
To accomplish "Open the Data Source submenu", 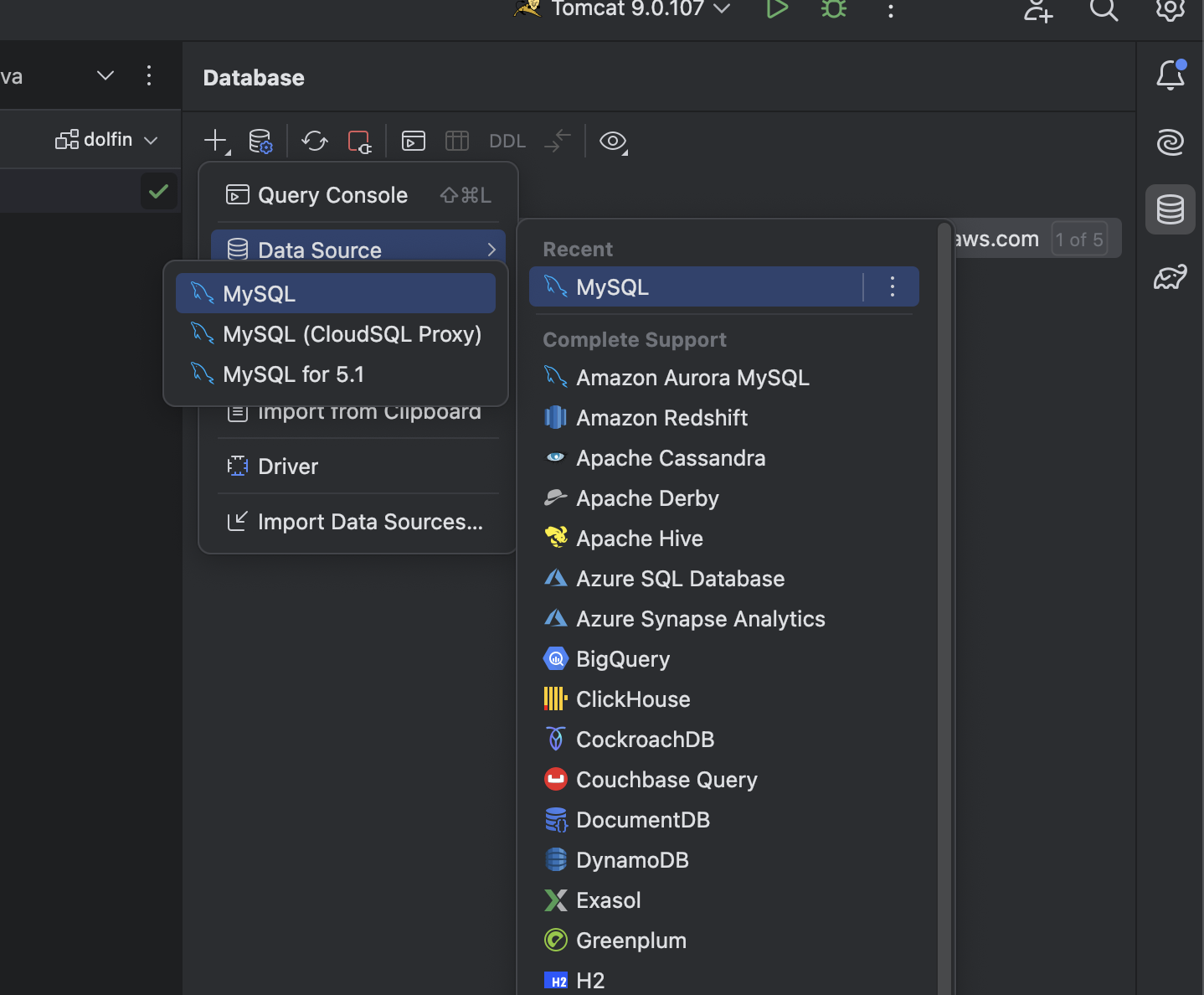I will (x=358, y=249).
